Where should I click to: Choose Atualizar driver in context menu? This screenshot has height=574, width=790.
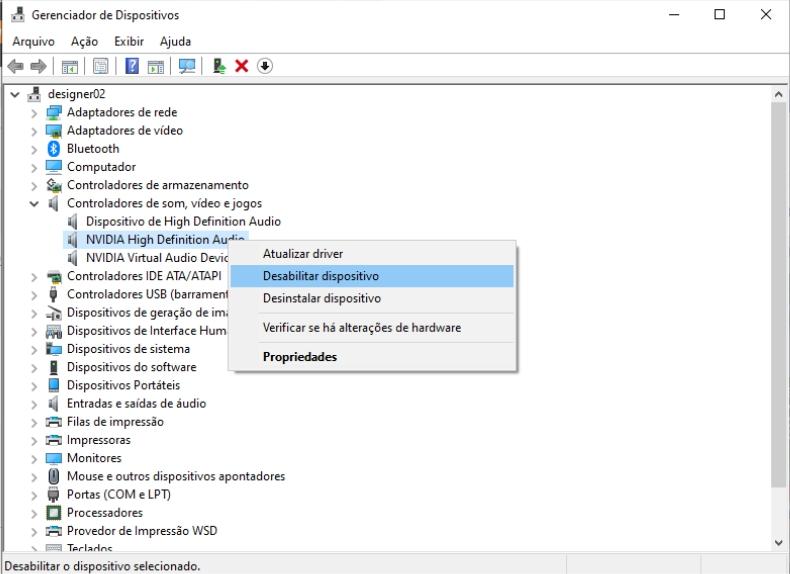point(372,253)
